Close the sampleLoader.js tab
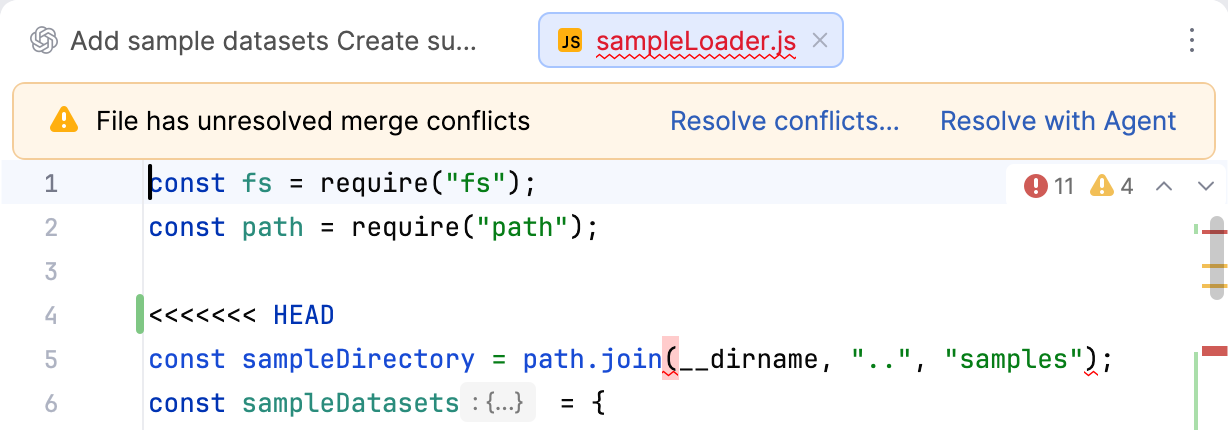The height and width of the screenshot is (430, 1228). pos(820,41)
